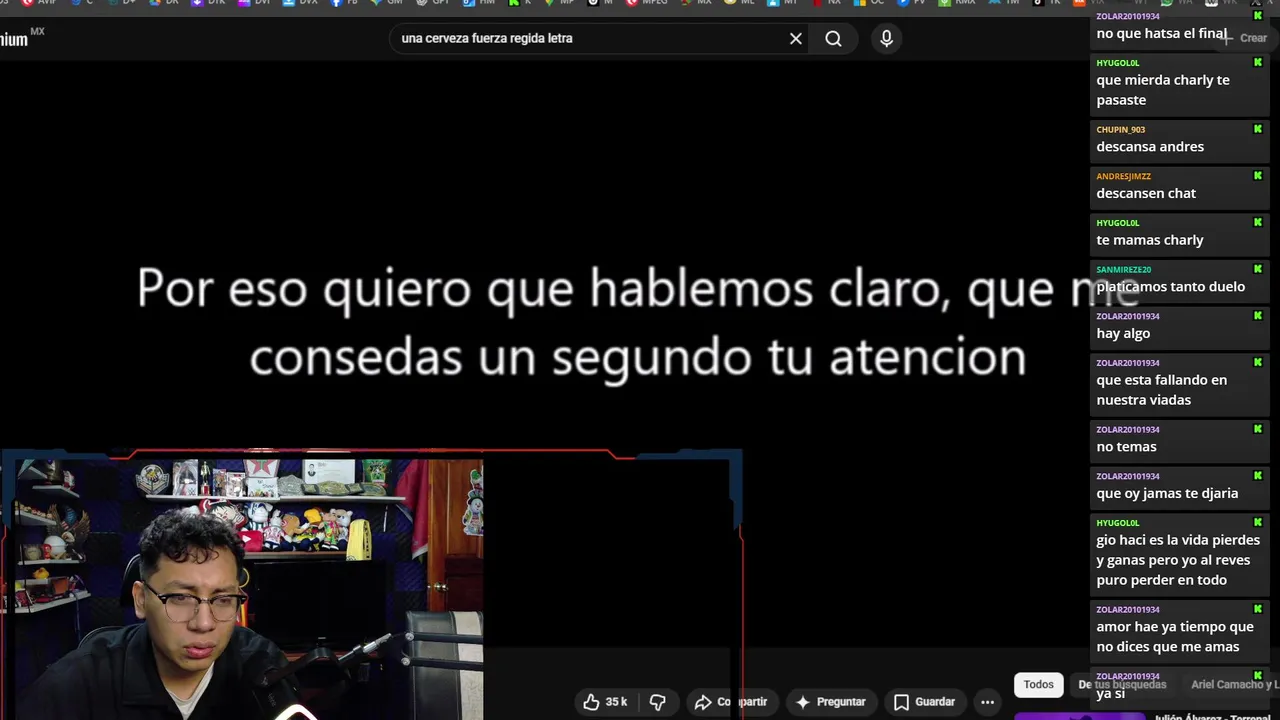Click the magnifier search button
Viewport: 1280px width, 720px height.
833,39
